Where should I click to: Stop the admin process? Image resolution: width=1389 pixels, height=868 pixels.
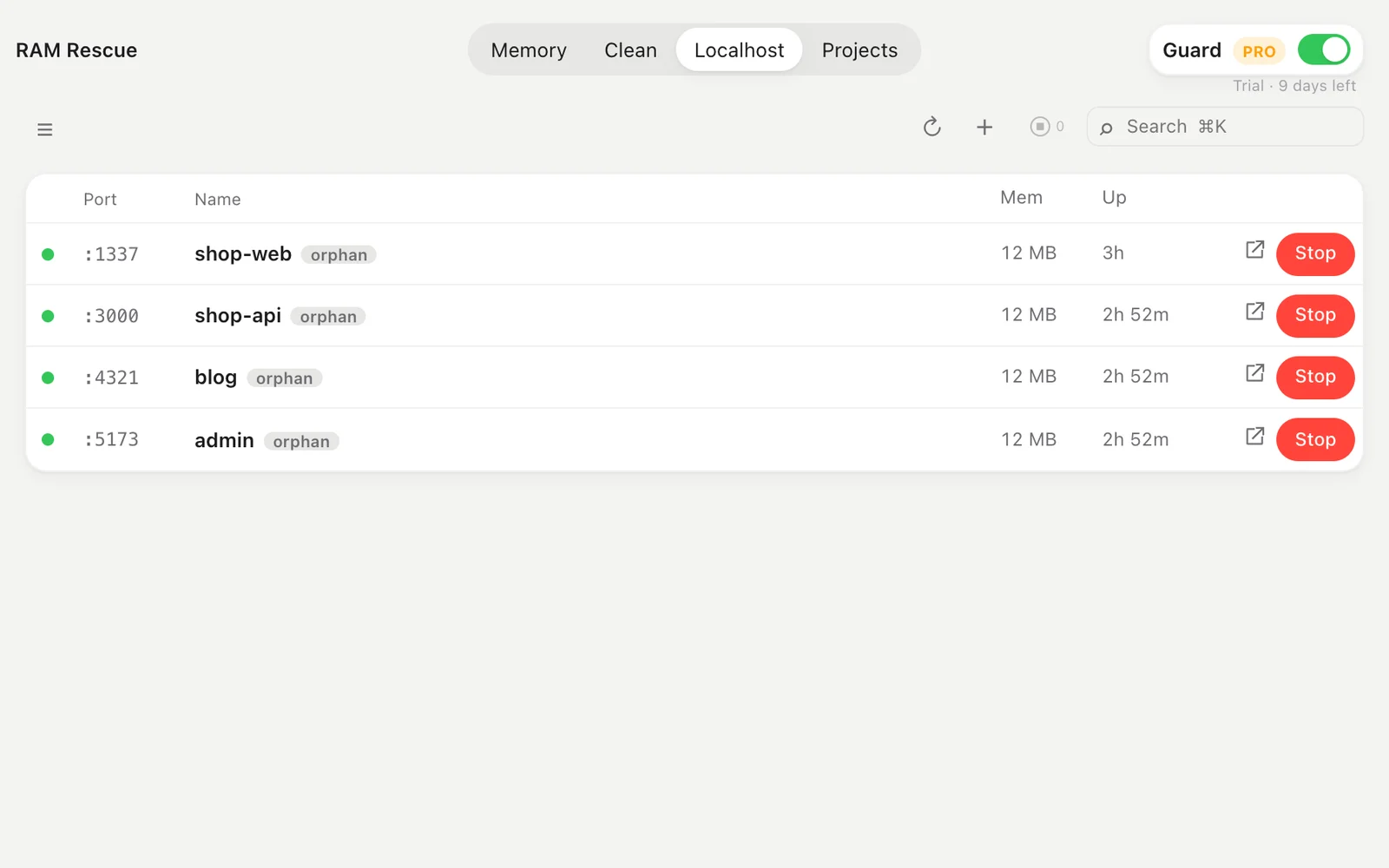pos(1315,440)
